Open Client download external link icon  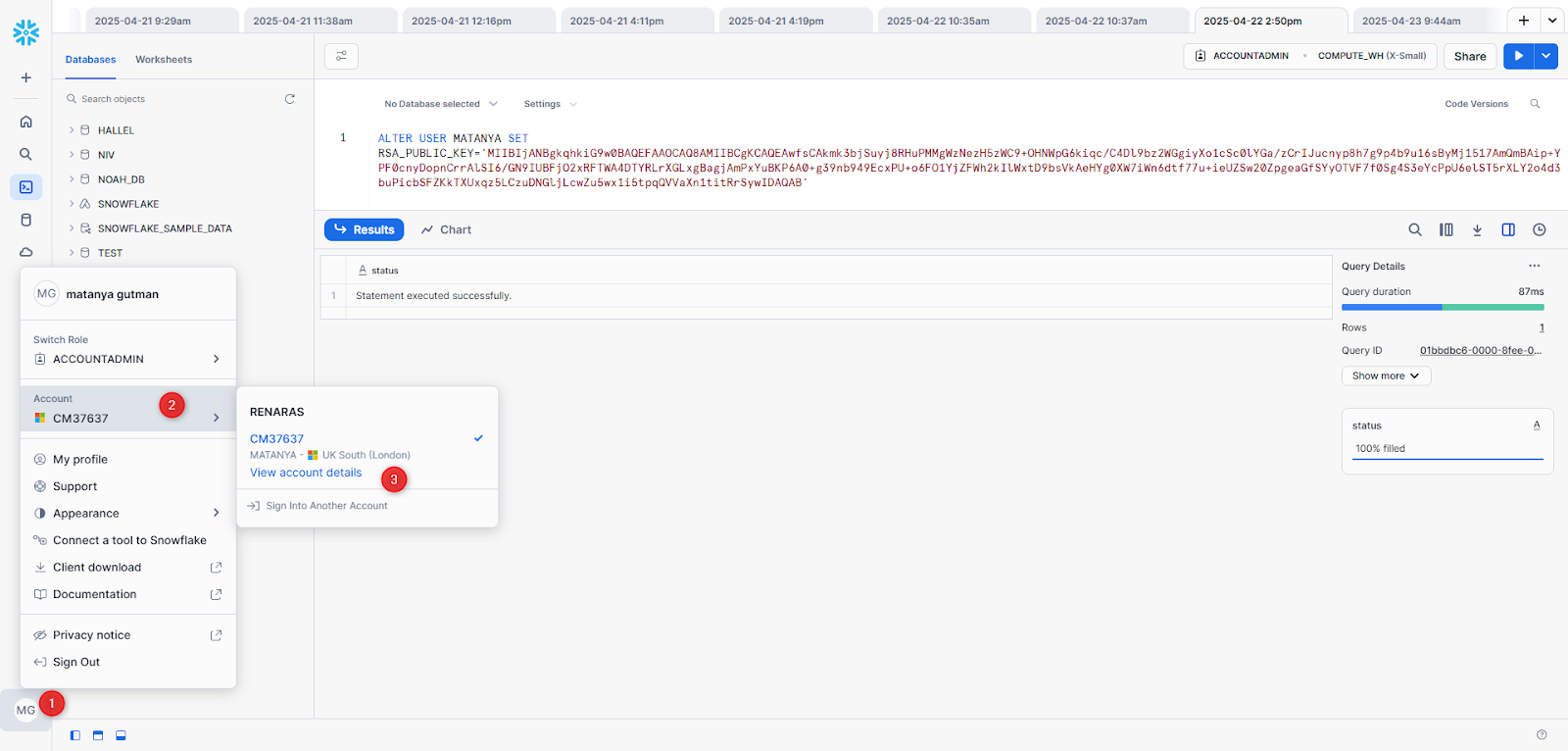click(x=217, y=568)
